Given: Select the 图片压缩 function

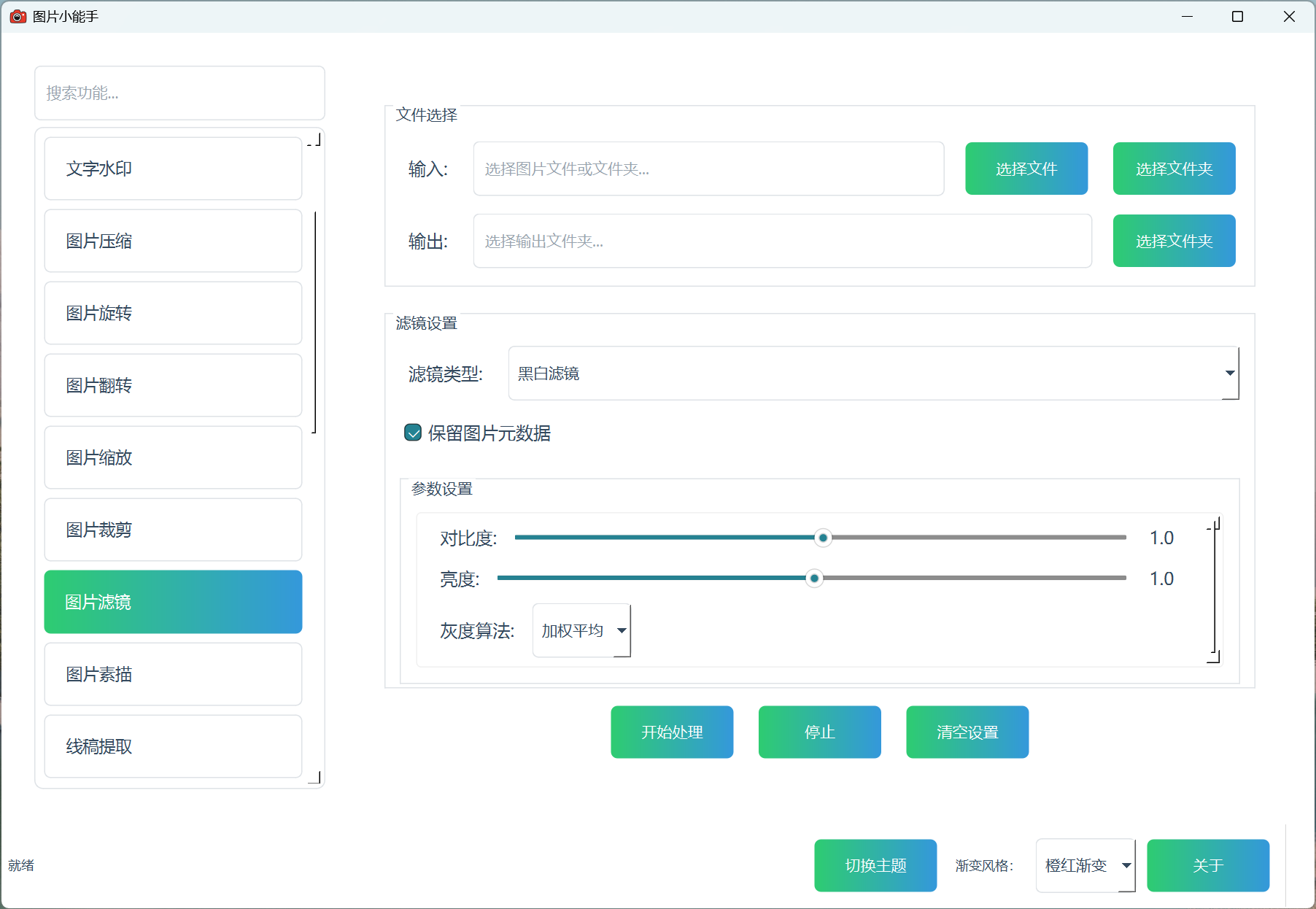Looking at the screenshot, I should coord(172,241).
